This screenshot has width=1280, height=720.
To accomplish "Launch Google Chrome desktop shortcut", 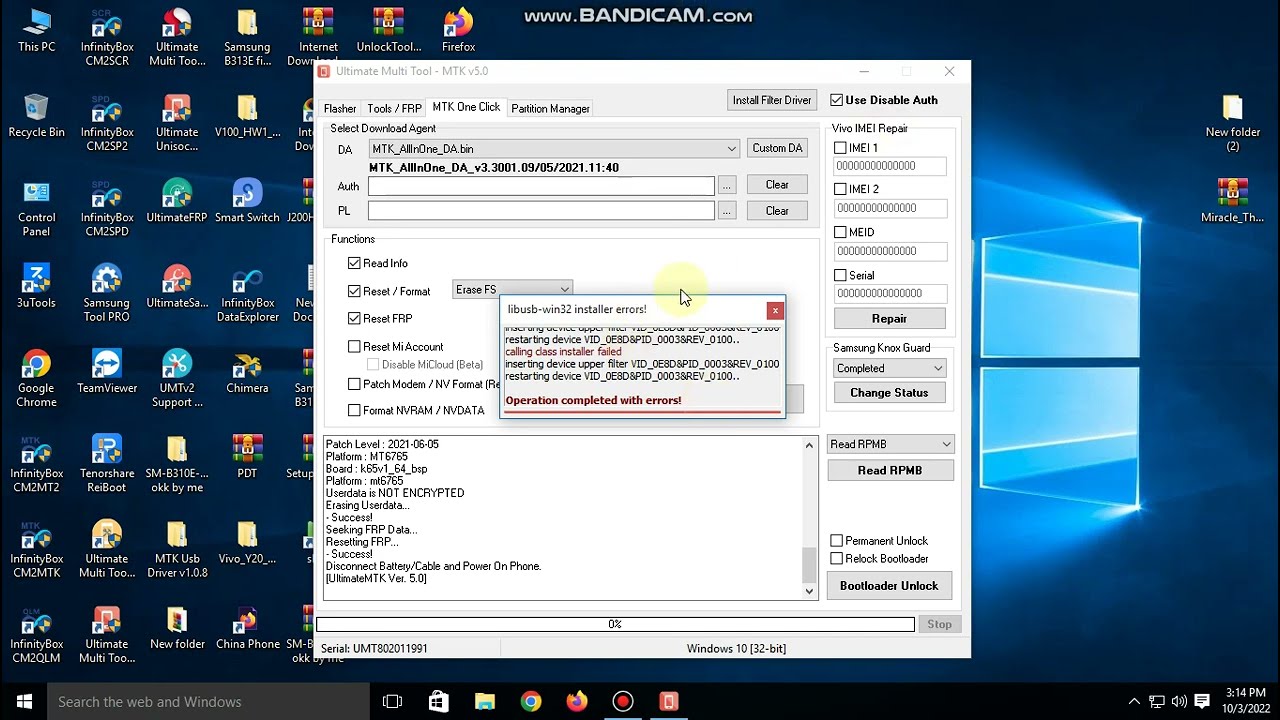I will [x=36, y=378].
